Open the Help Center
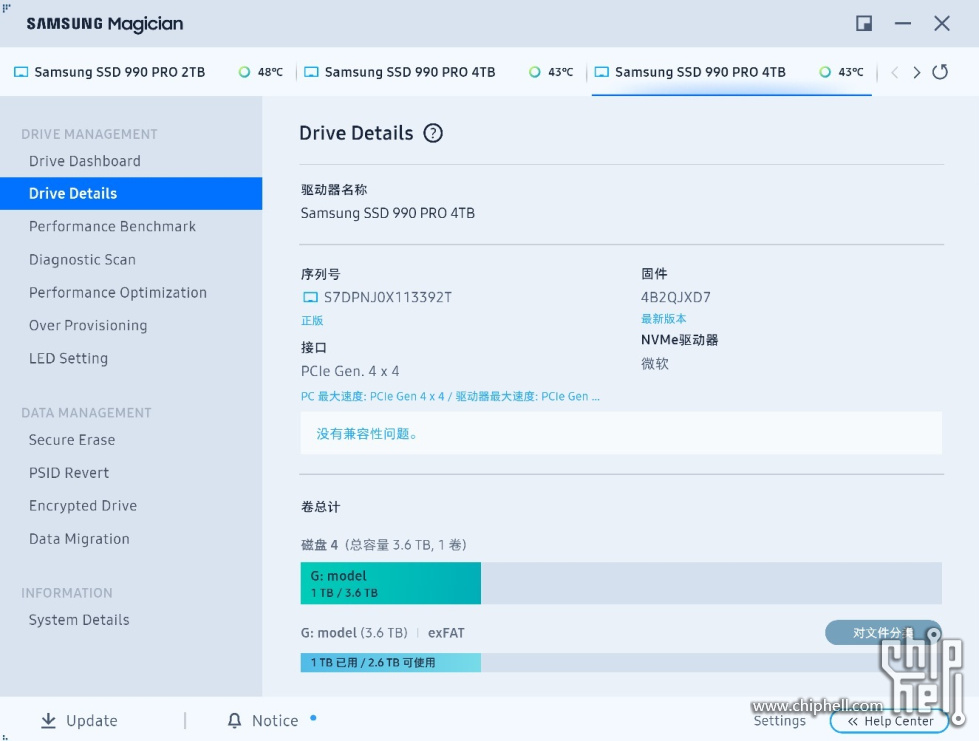 coord(889,721)
